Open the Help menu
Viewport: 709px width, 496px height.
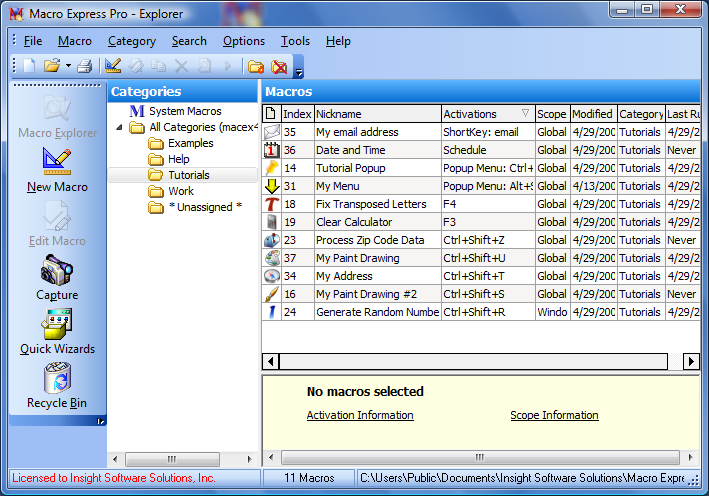(x=338, y=41)
